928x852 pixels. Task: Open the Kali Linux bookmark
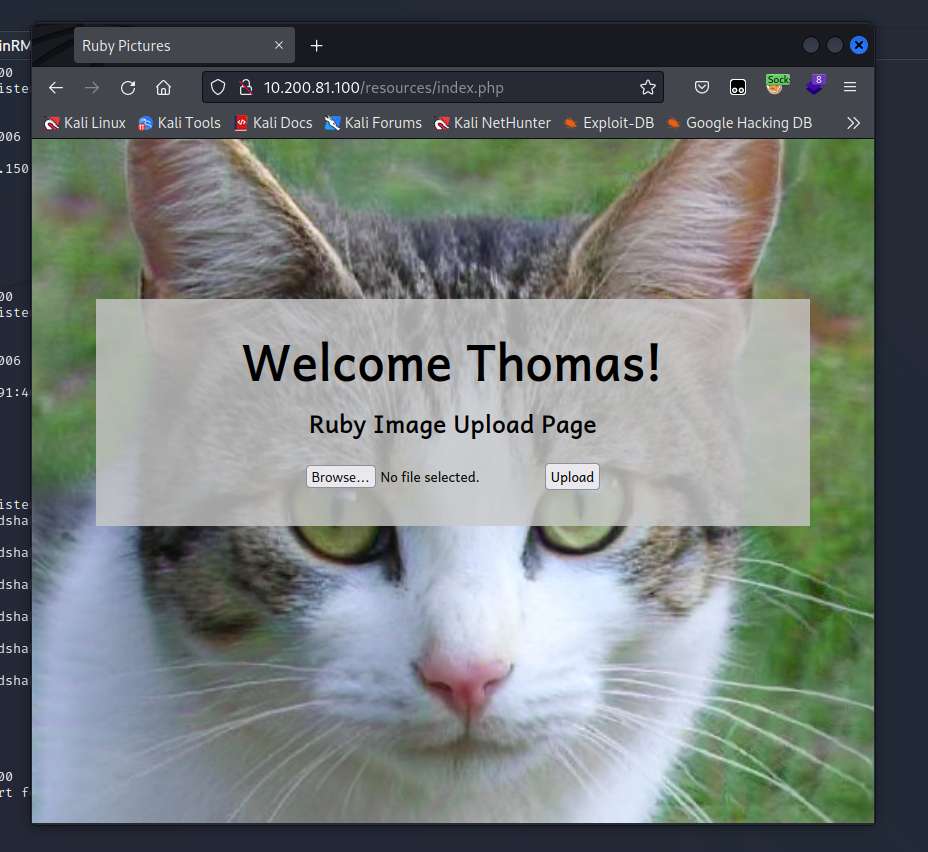tap(85, 123)
